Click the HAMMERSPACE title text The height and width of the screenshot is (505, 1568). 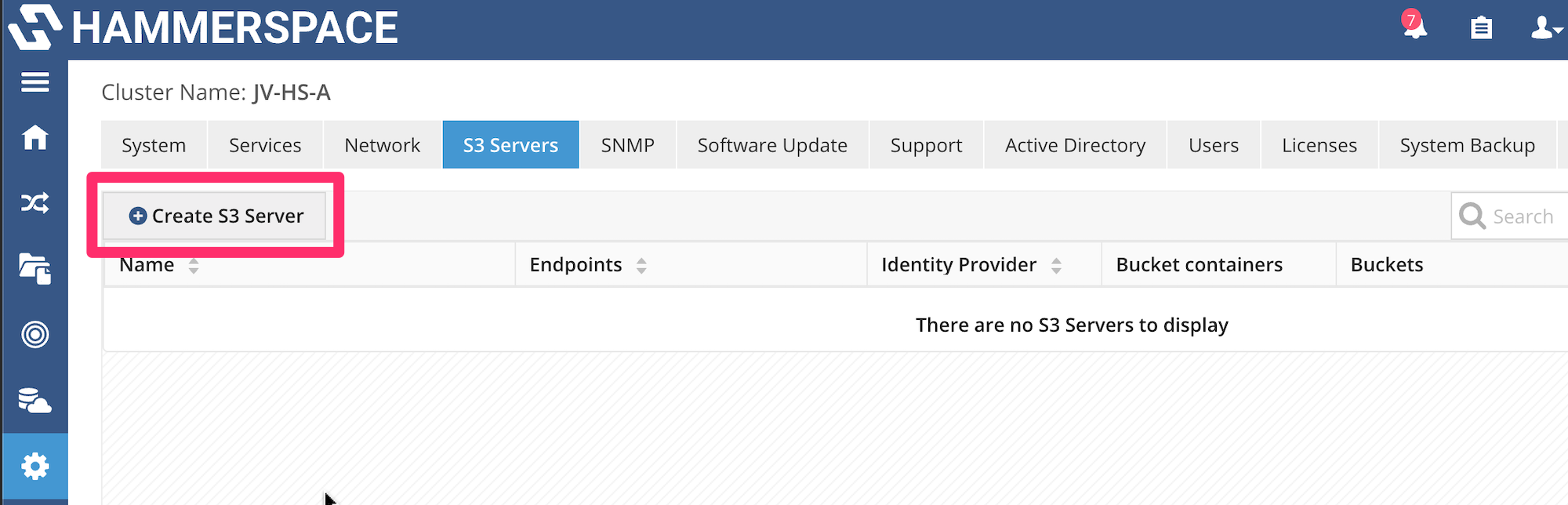point(235,27)
